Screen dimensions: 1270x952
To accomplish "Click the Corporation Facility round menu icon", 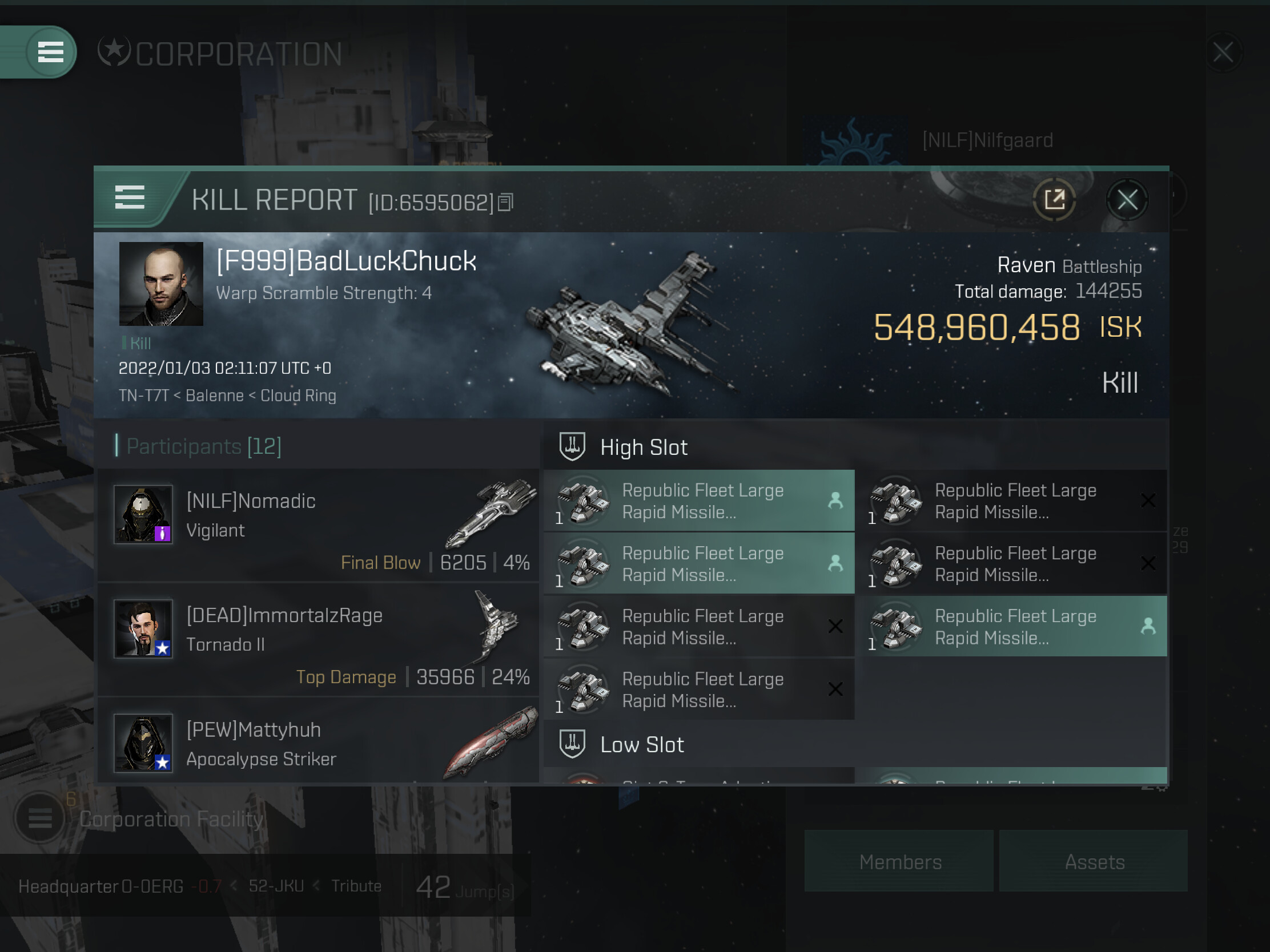I will 39,817.
